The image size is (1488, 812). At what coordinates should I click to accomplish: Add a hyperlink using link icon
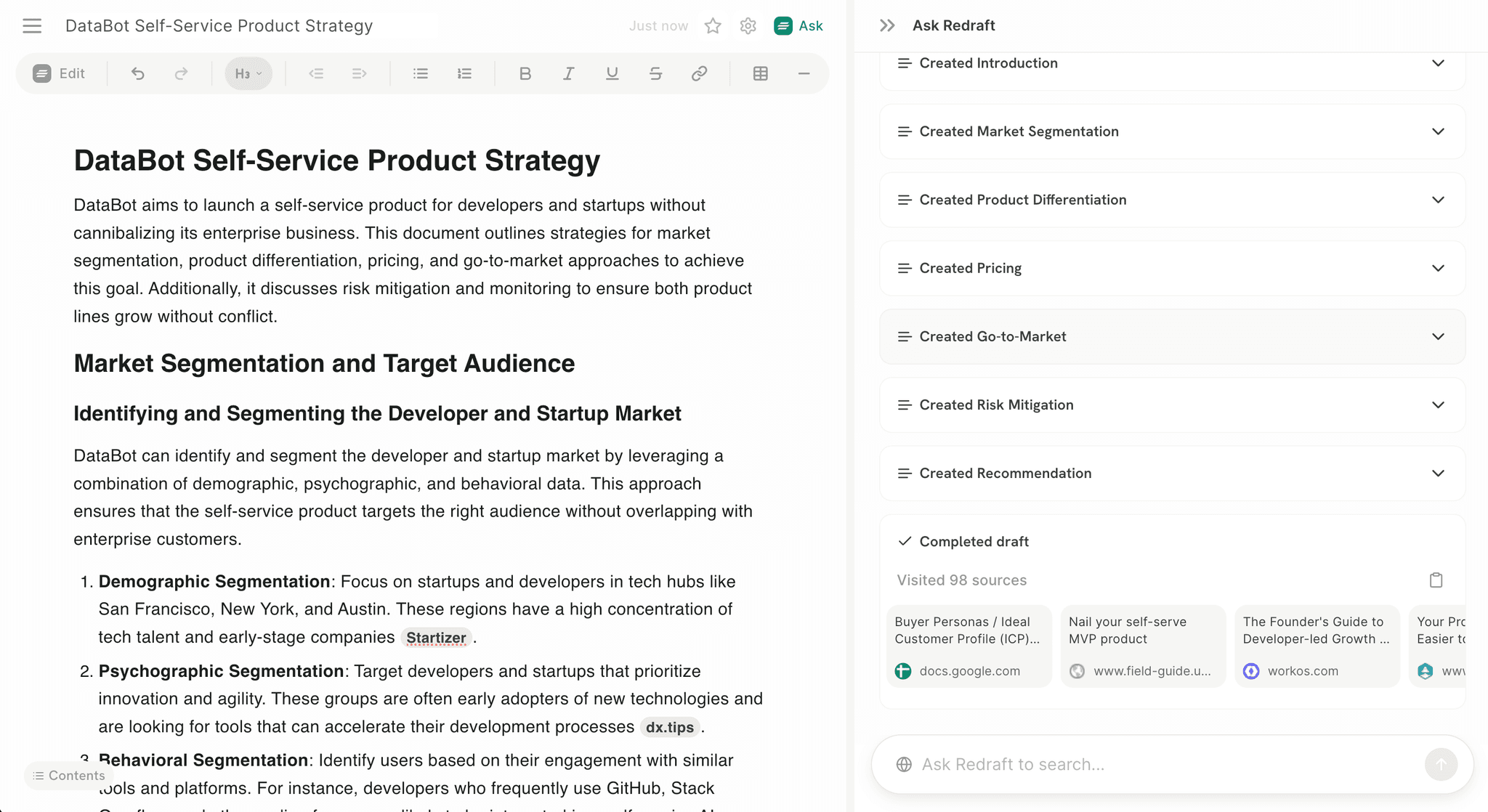coord(699,73)
